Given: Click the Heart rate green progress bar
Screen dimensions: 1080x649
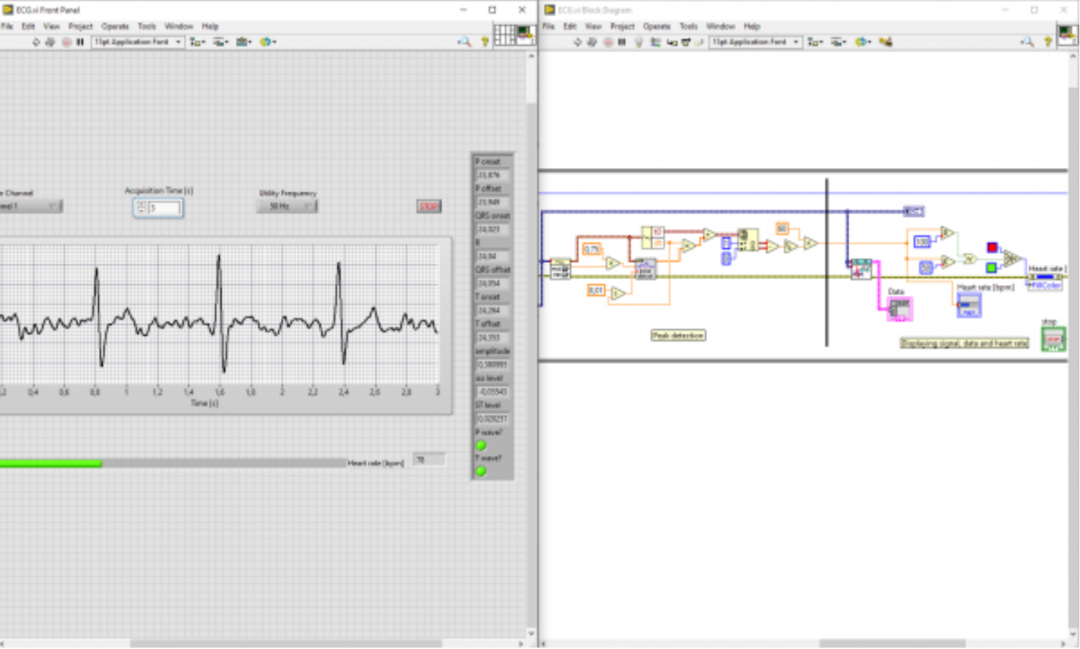Looking at the screenshot, I should point(172,464).
